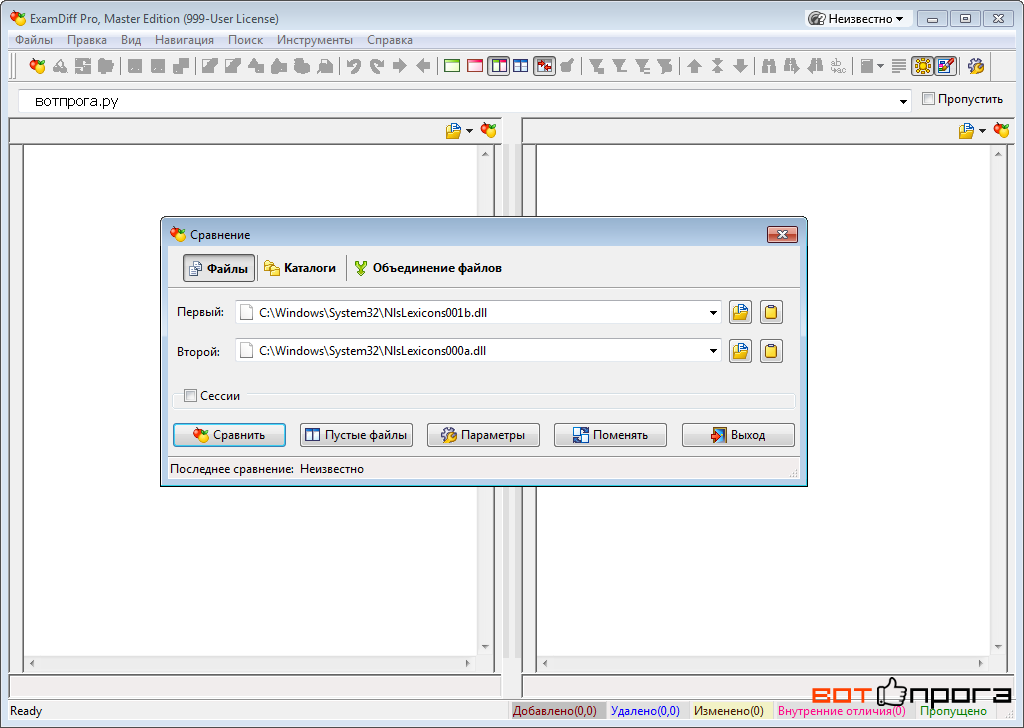Browse for the Первый file
The height and width of the screenshot is (728, 1024).
740,312
